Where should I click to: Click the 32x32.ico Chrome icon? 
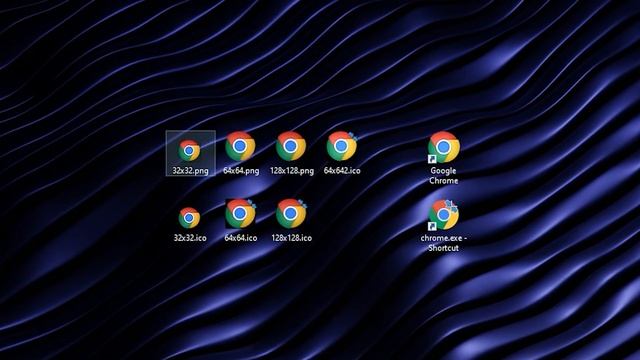[189, 218]
